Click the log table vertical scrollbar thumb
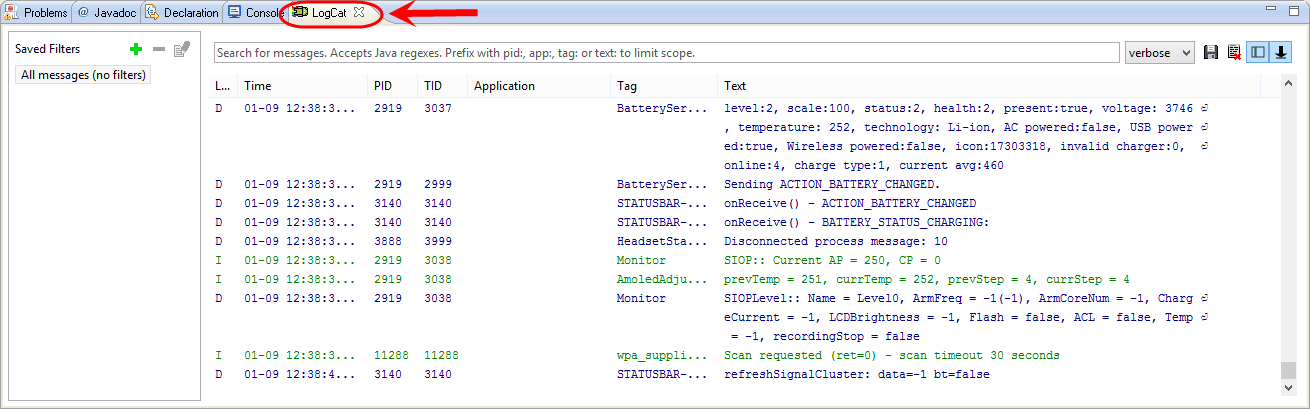 pos(1289,371)
